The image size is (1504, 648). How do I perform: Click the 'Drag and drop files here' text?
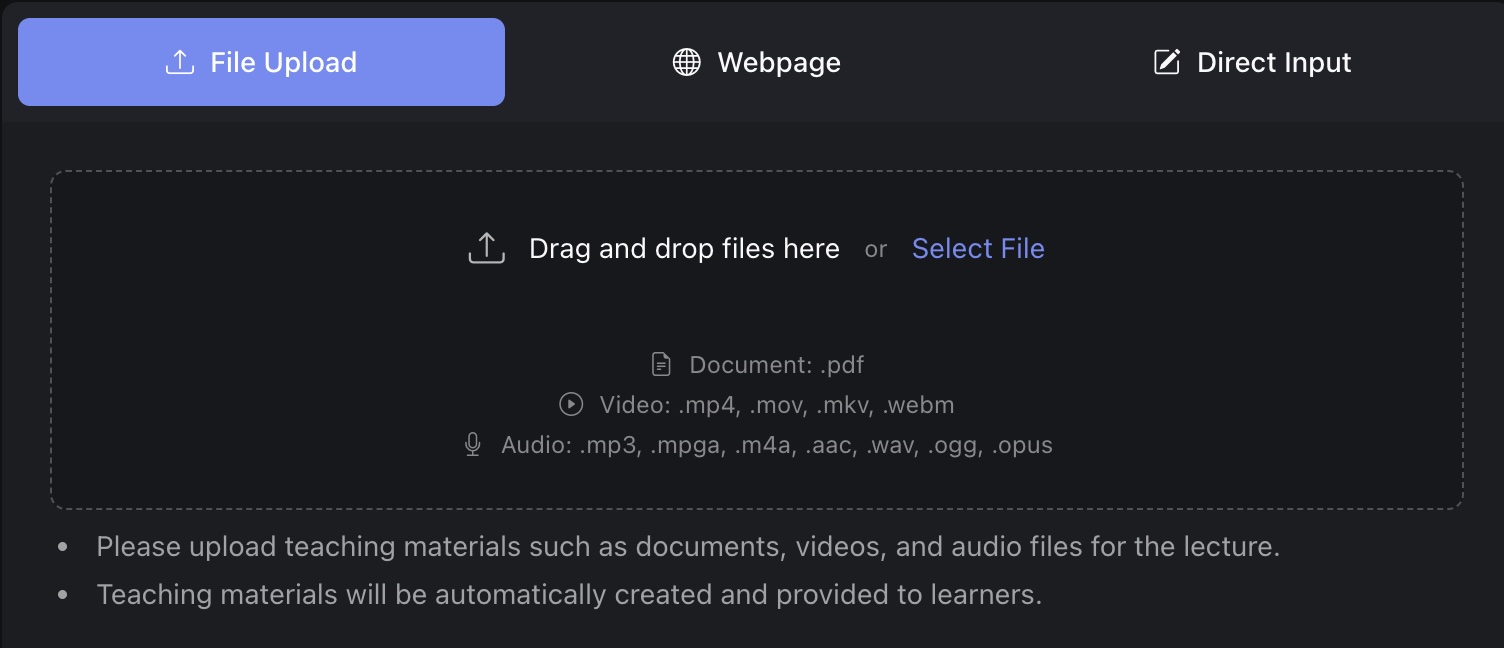(684, 248)
